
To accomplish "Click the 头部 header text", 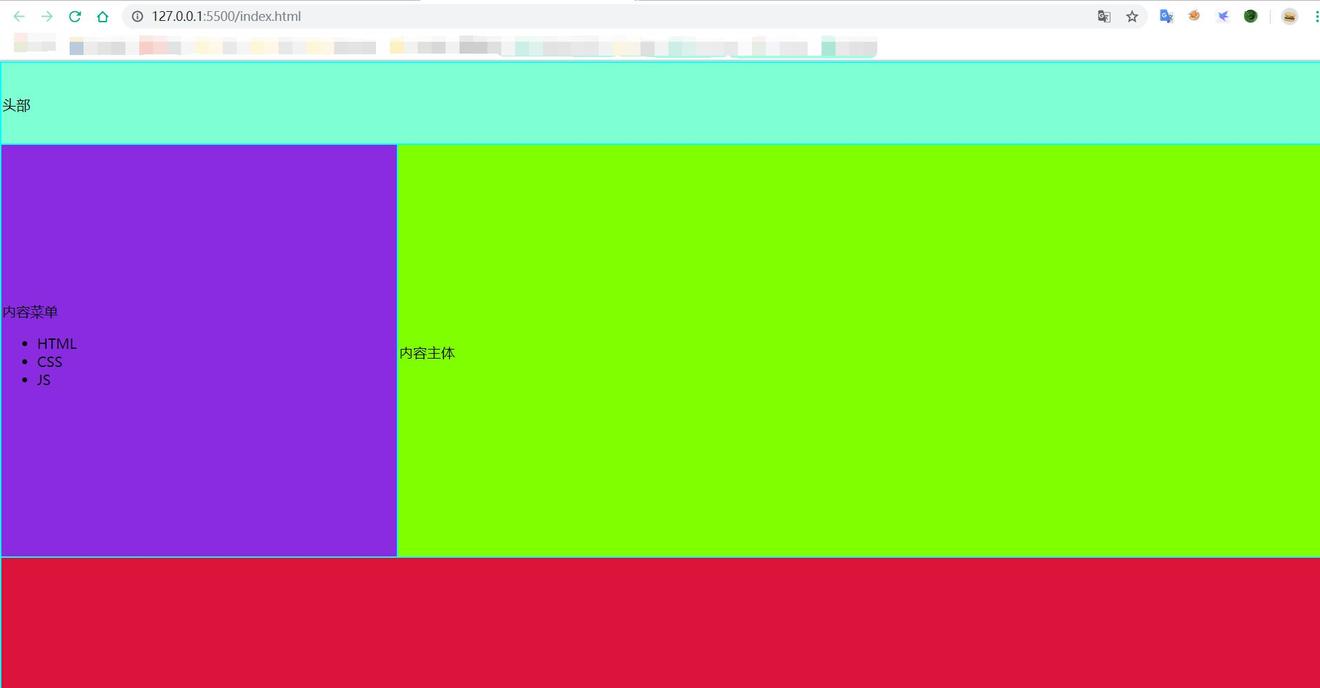I will (x=16, y=105).
